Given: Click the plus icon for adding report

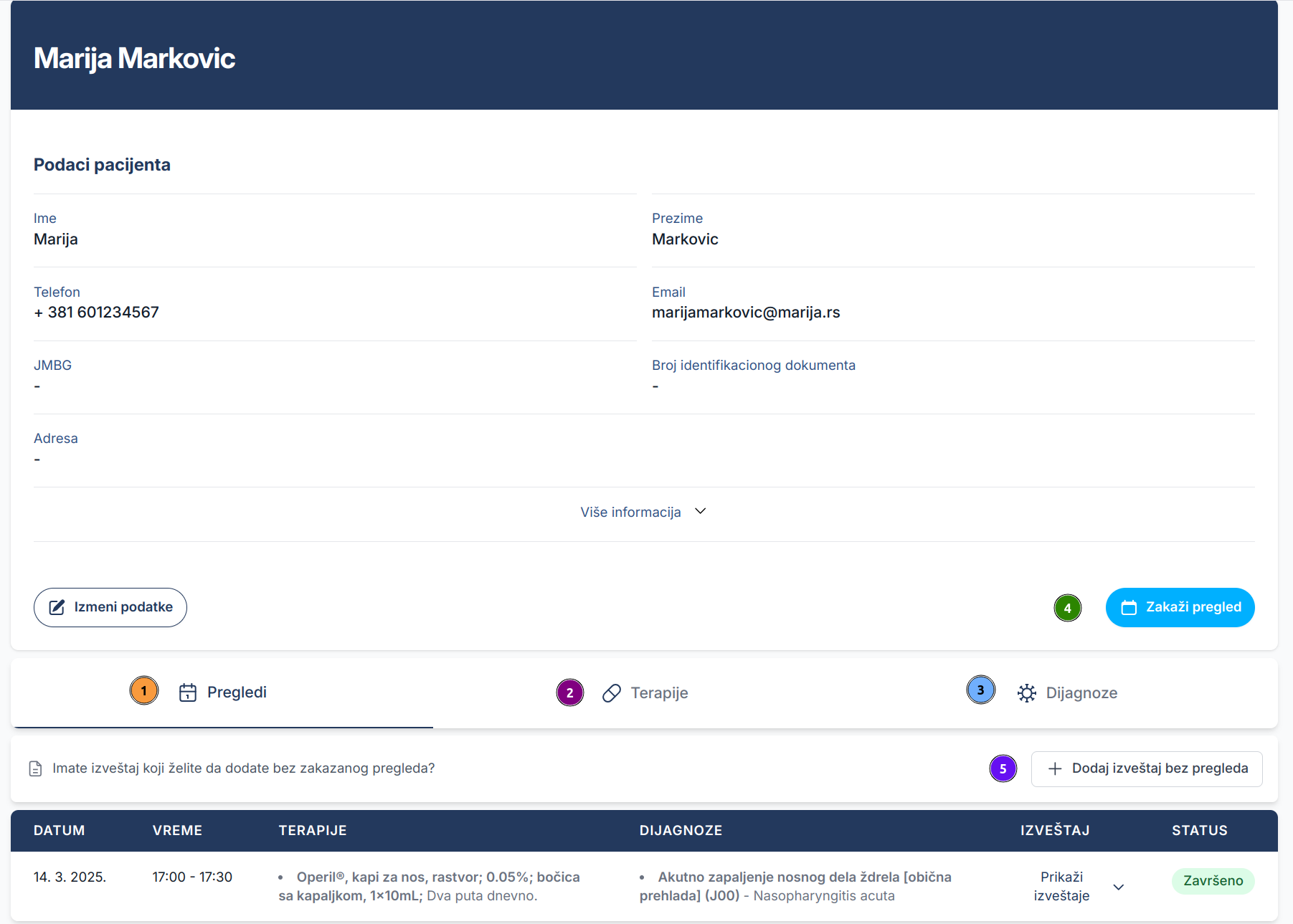Looking at the screenshot, I should (1055, 768).
